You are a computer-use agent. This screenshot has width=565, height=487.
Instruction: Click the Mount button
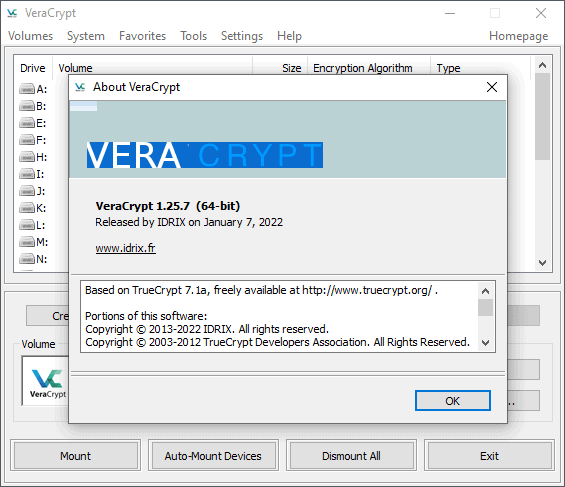(75, 456)
